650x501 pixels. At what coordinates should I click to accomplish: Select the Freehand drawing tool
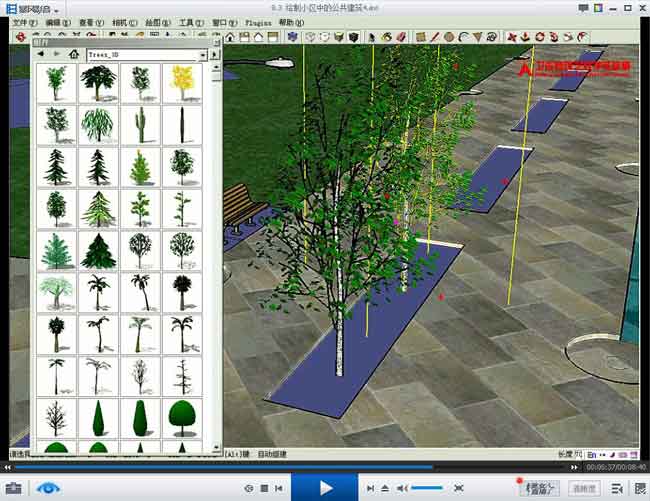point(492,37)
